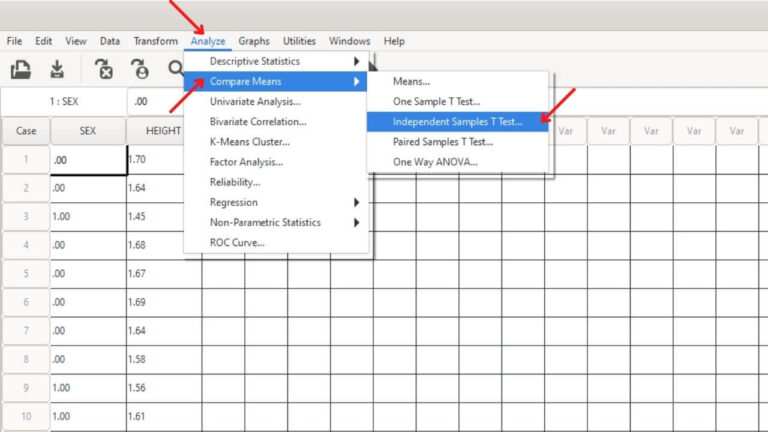Click row header for case 5
The image size is (768, 432).
click(26, 273)
